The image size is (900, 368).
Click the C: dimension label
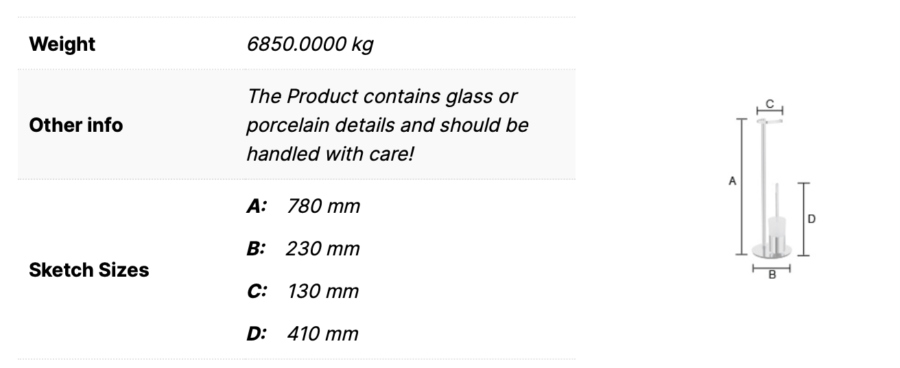257,291
